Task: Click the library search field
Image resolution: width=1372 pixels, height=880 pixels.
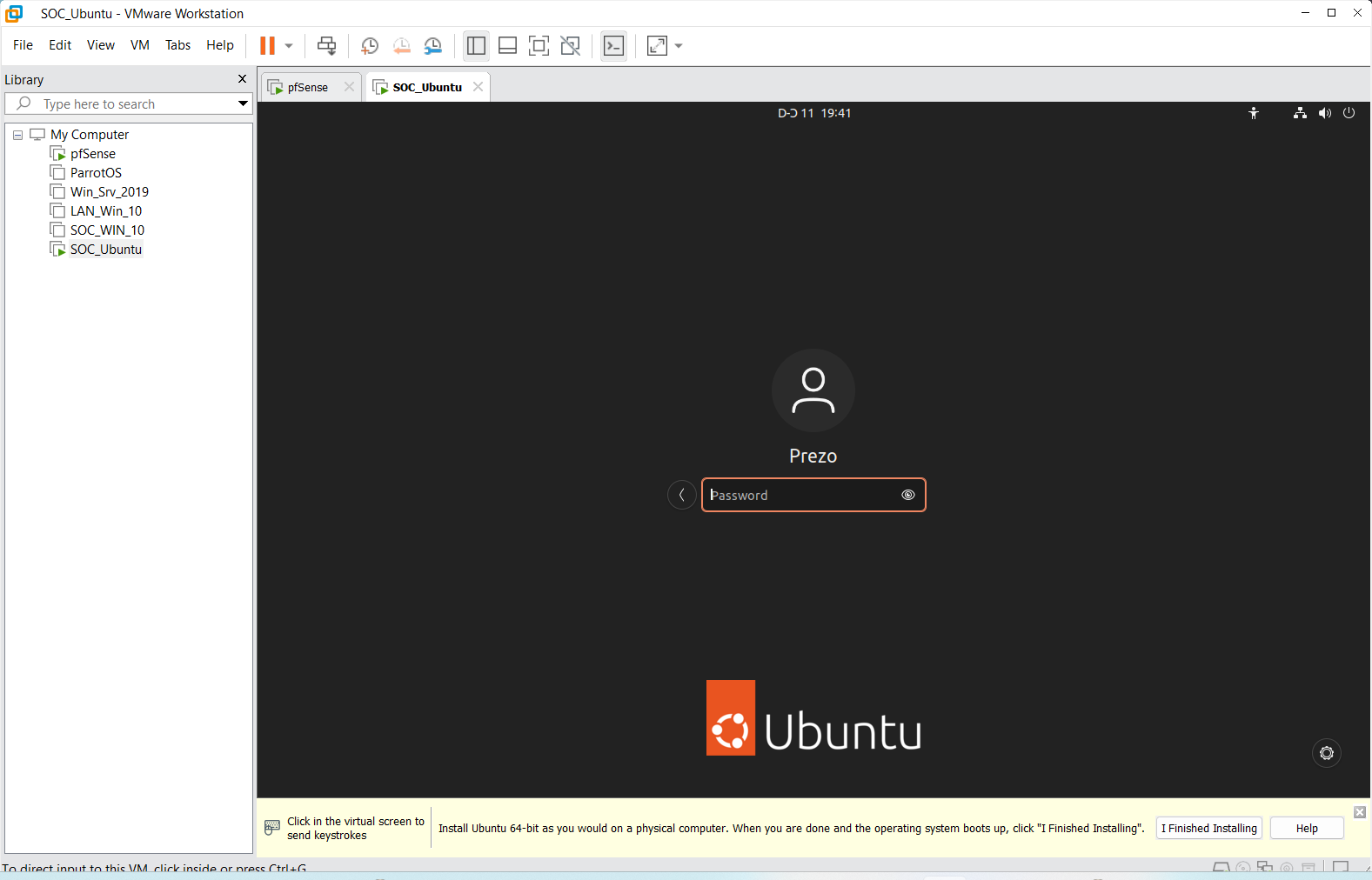Action: point(128,103)
